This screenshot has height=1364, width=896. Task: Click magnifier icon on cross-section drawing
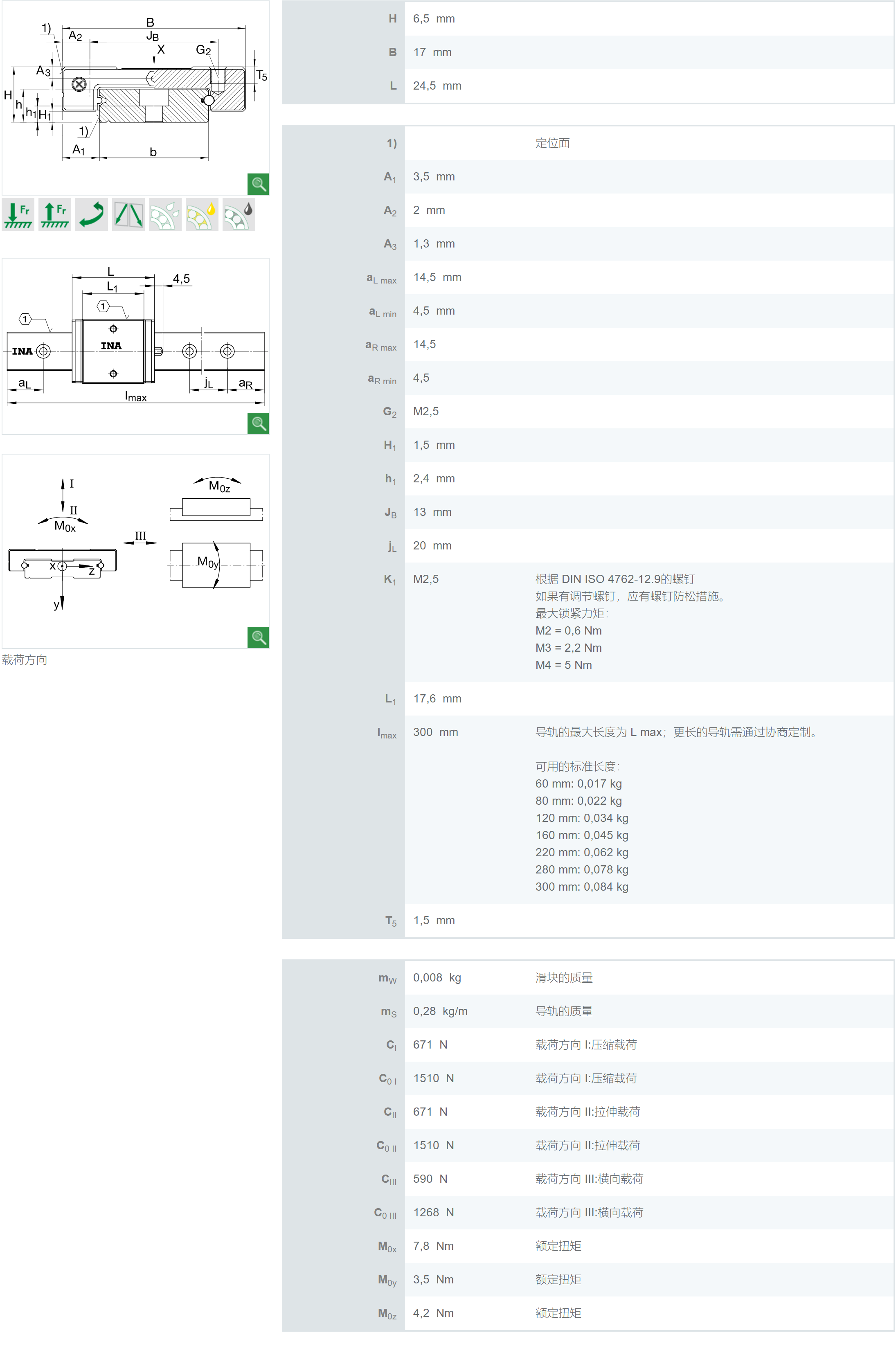(x=258, y=184)
